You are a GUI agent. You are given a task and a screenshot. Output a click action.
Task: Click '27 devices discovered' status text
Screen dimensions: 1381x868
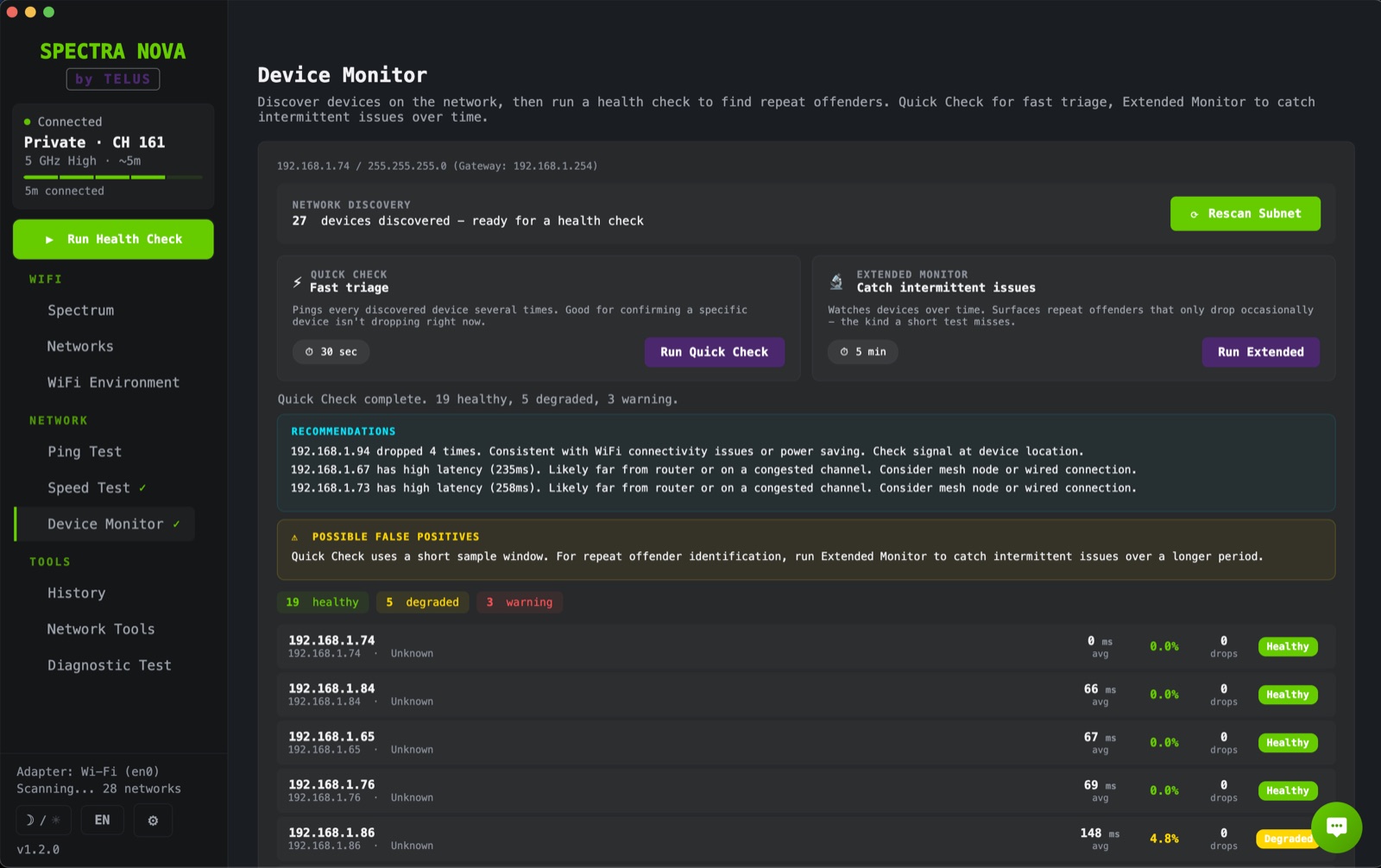click(468, 221)
